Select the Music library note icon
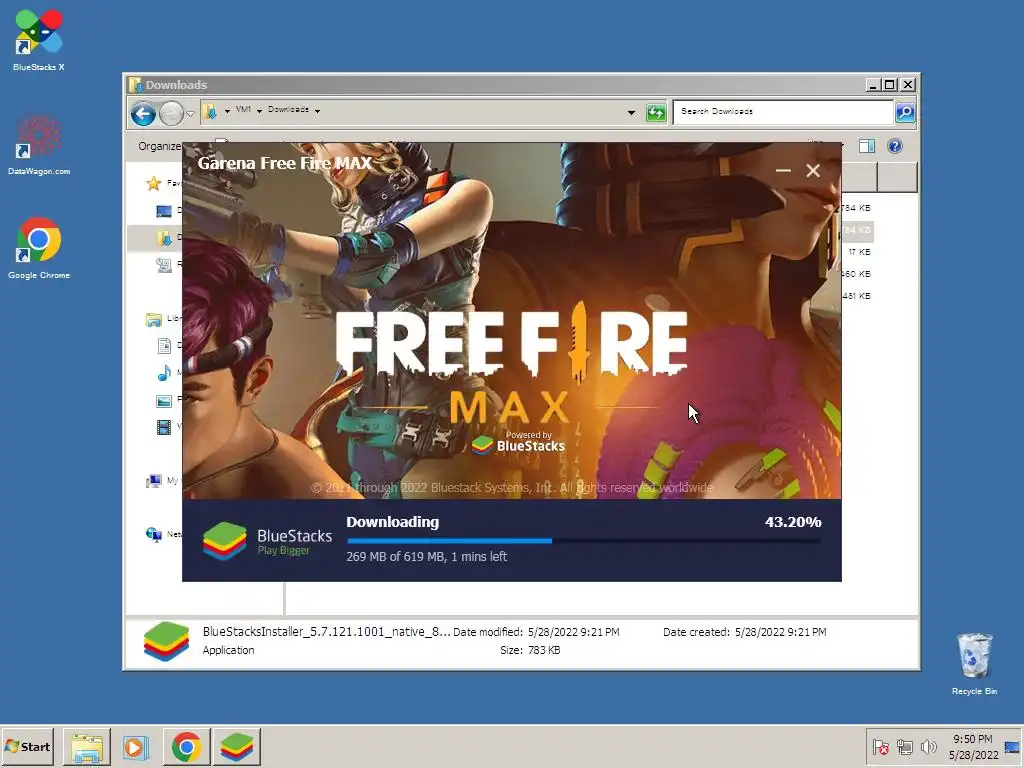The height and width of the screenshot is (768, 1024). 164,373
